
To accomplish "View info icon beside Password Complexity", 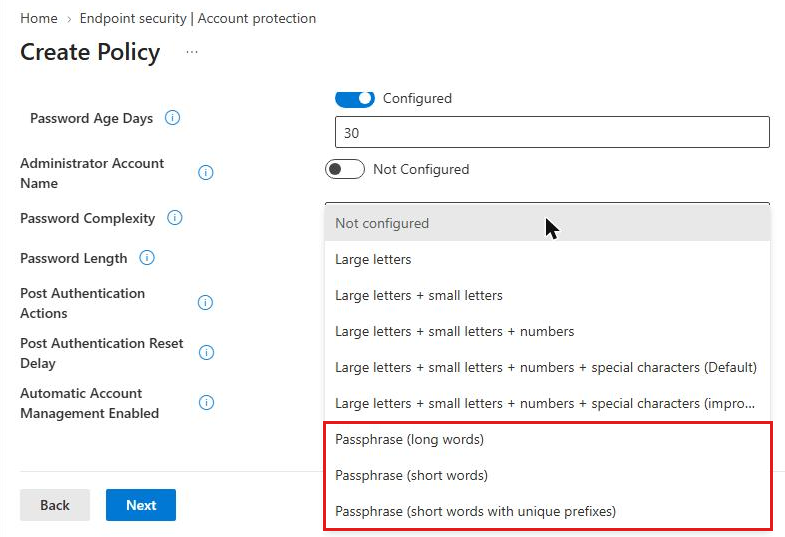I will [175, 218].
